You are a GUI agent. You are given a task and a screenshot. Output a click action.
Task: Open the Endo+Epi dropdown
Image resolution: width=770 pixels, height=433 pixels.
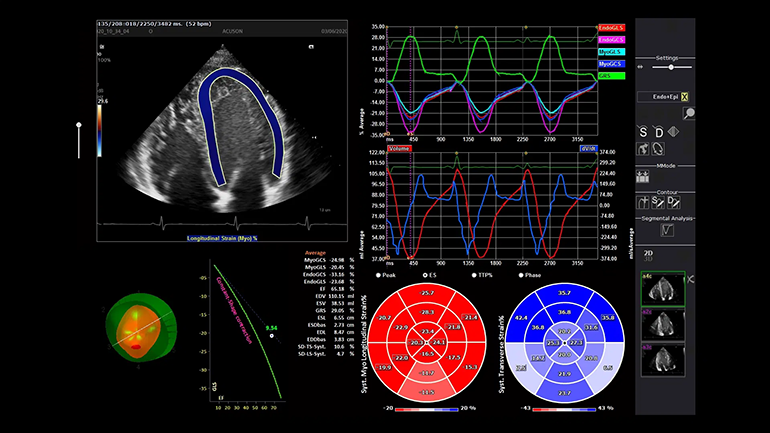(666, 96)
